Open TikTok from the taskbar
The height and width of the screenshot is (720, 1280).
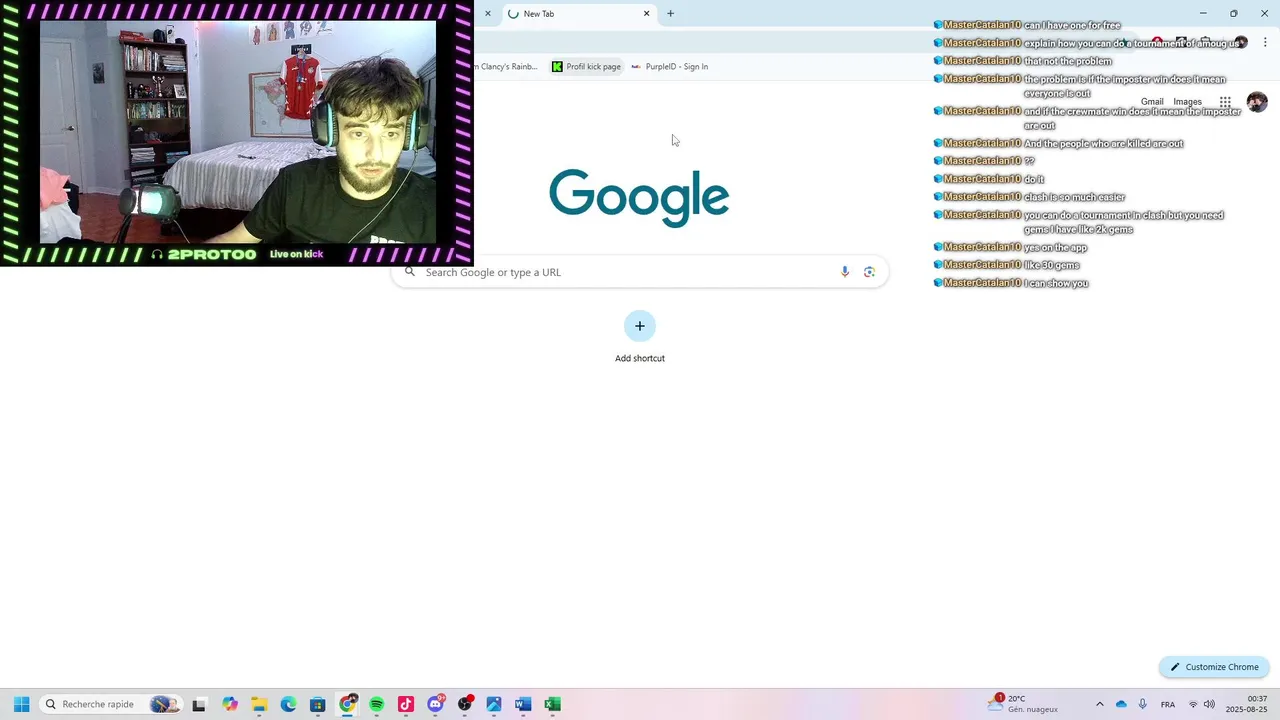406,704
